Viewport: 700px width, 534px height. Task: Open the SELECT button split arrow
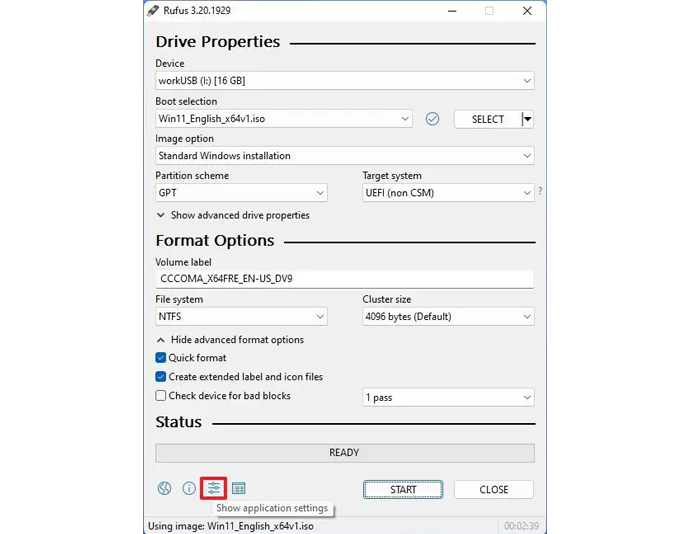coord(528,119)
